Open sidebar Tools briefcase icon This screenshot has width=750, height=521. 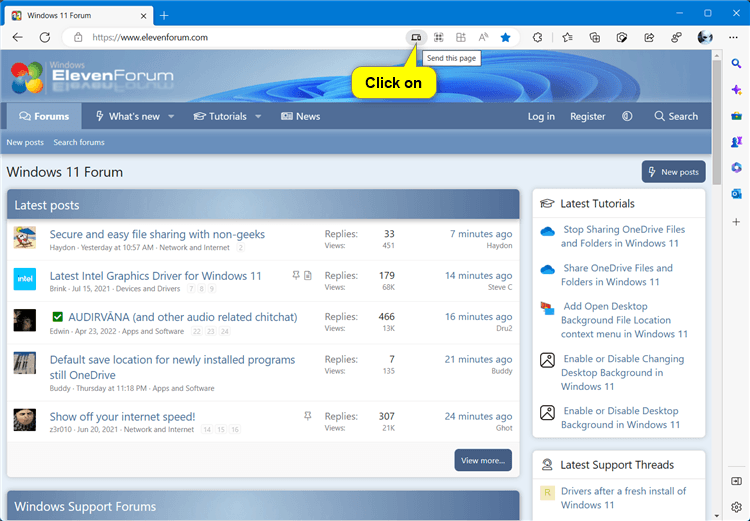coord(736,116)
